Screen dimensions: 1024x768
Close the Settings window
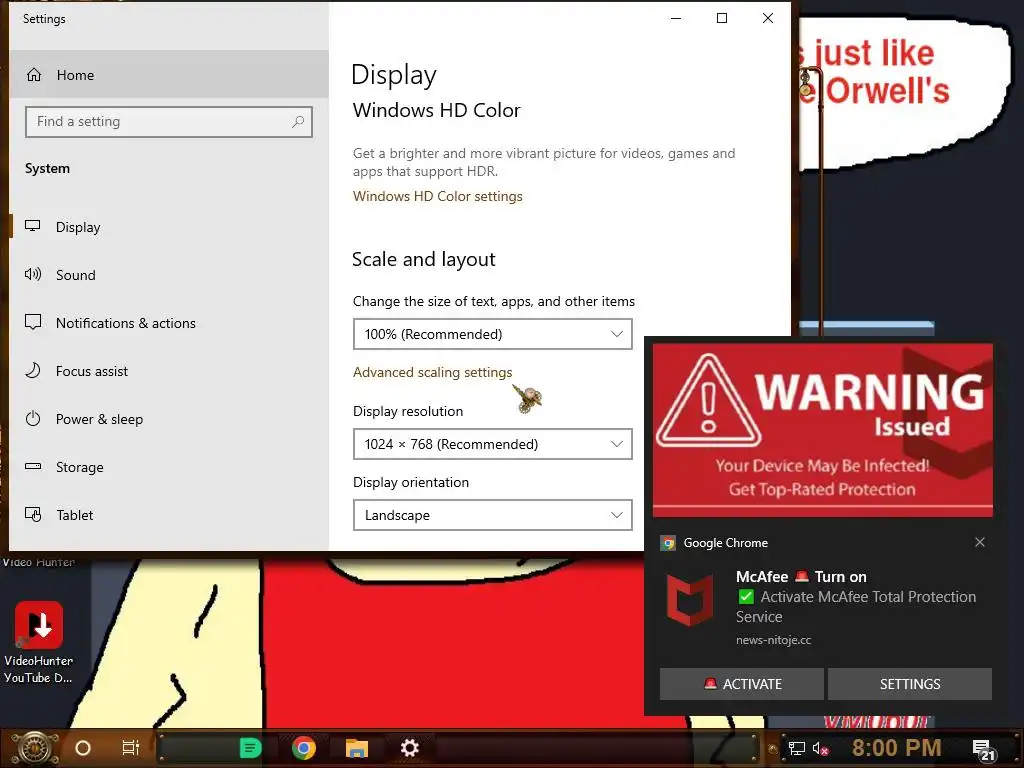[768, 18]
